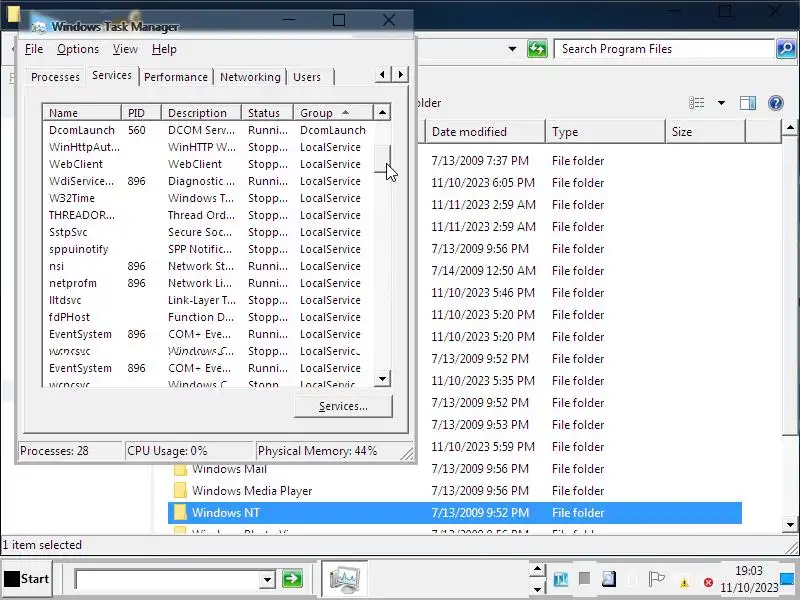This screenshot has width=800, height=600.
Task: Open the File menu in Task Manager
Action: point(34,49)
